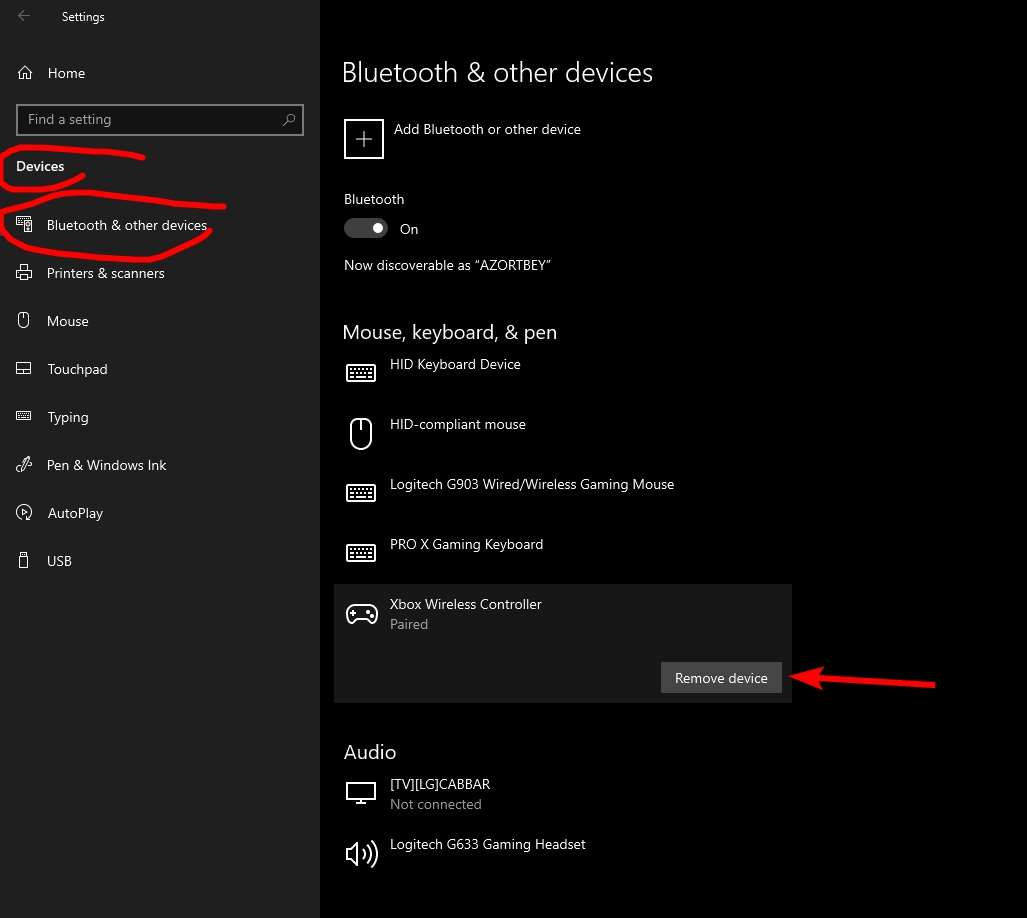Image resolution: width=1027 pixels, height=918 pixels.
Task: Open Pen & Windows Ink settings
Action: point(106,465)
